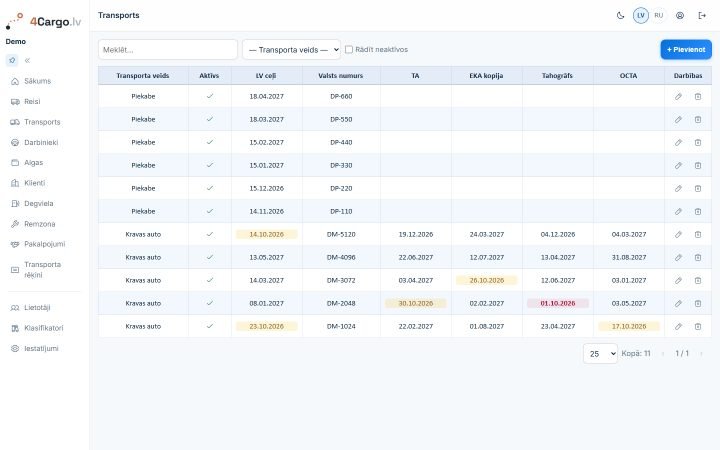
Task: Click pencil icon for DM-1024
Action: click(x=678, y=326)
